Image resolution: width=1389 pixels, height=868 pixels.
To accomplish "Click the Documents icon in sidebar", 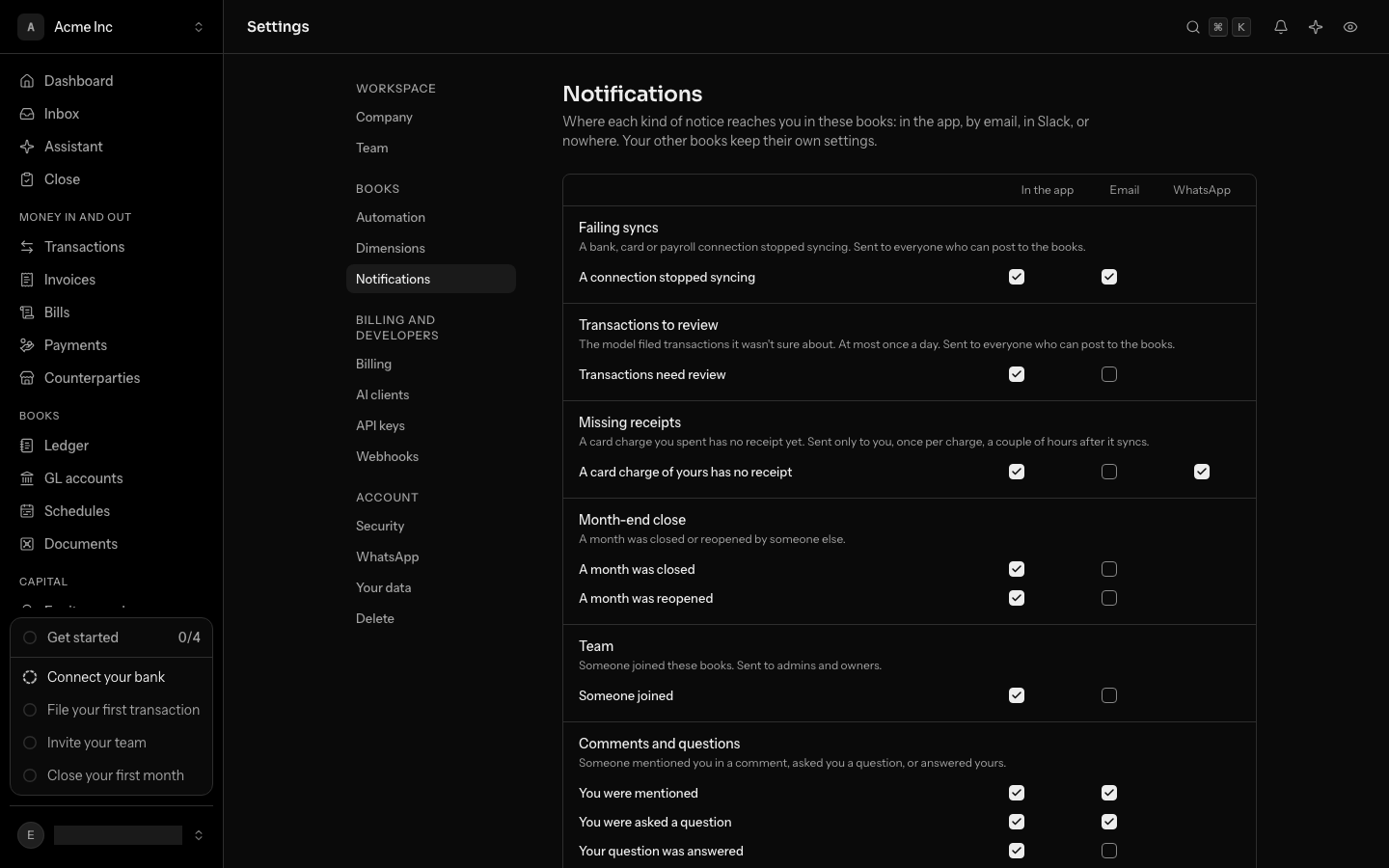I will tap(27, 544).
